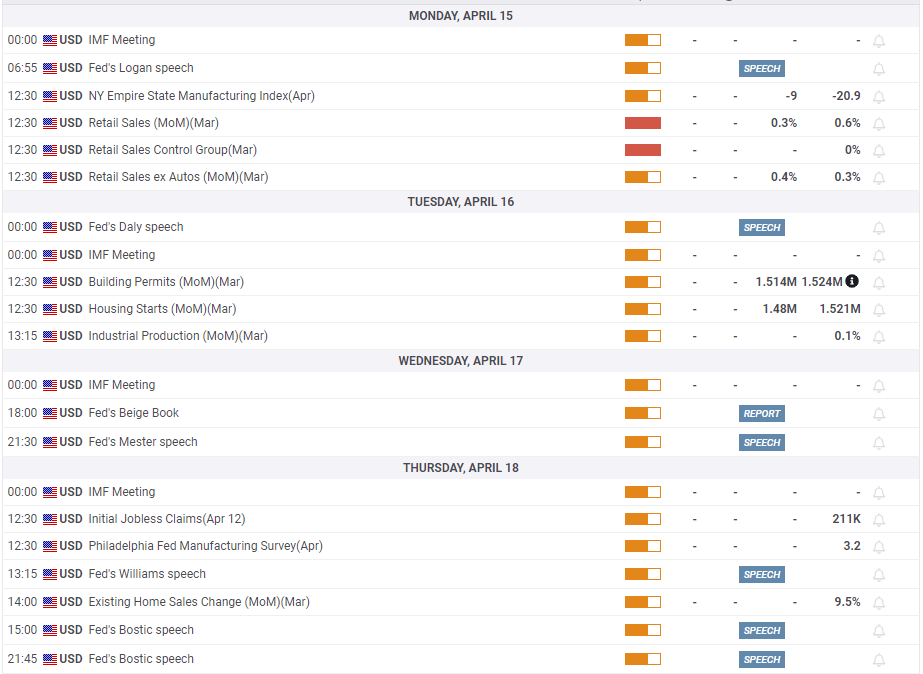Set bell alert for Industrial Production (MoM)(Mar)

point(879,337)
